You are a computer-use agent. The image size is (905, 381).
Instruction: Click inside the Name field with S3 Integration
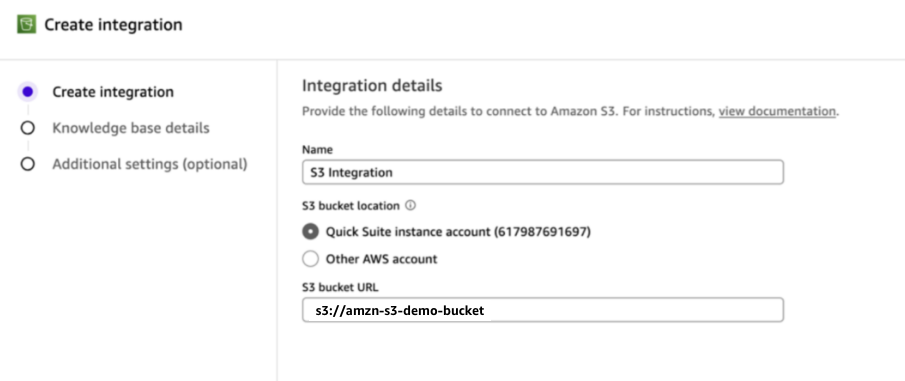(x=543, y=172)
